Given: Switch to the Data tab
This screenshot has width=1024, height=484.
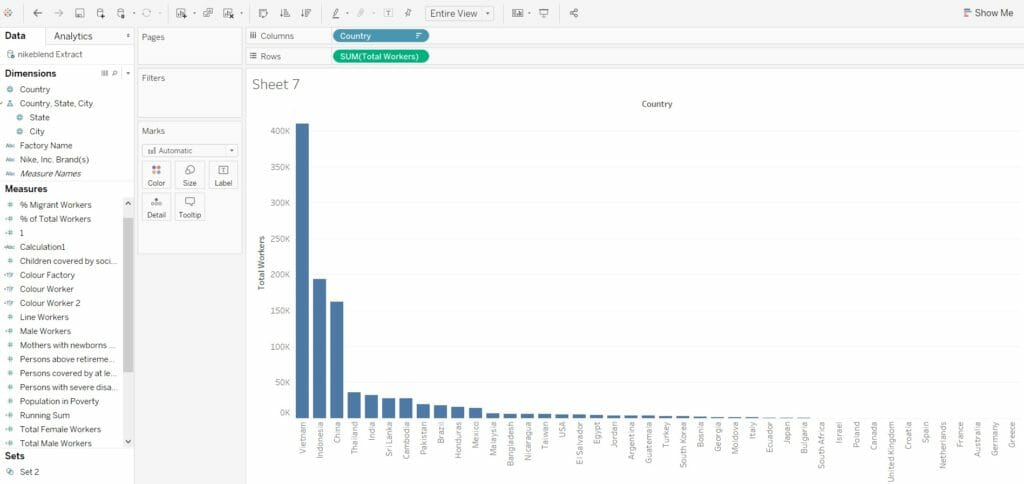Looking at the screenshot, I should click(x=15, y=36).
